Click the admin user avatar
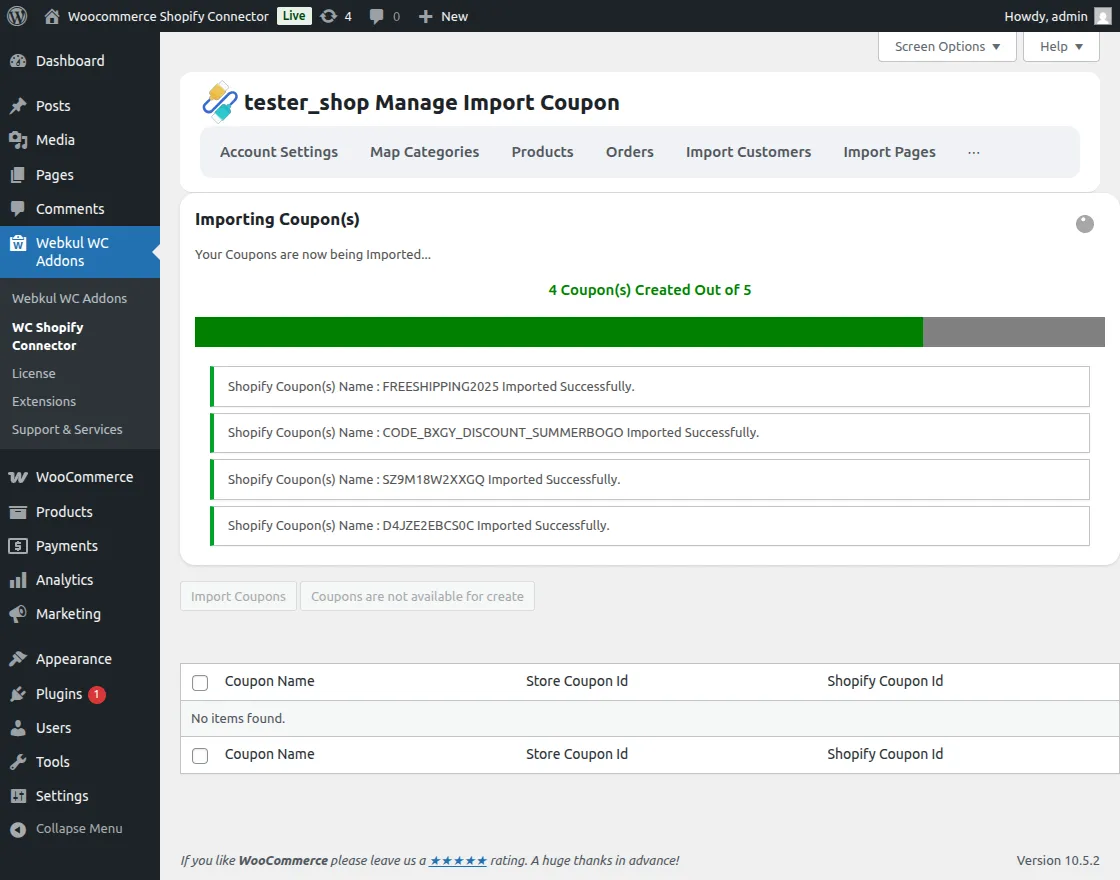Image resolution: width=1120 pixels, height=880 pixels. 1101,16
